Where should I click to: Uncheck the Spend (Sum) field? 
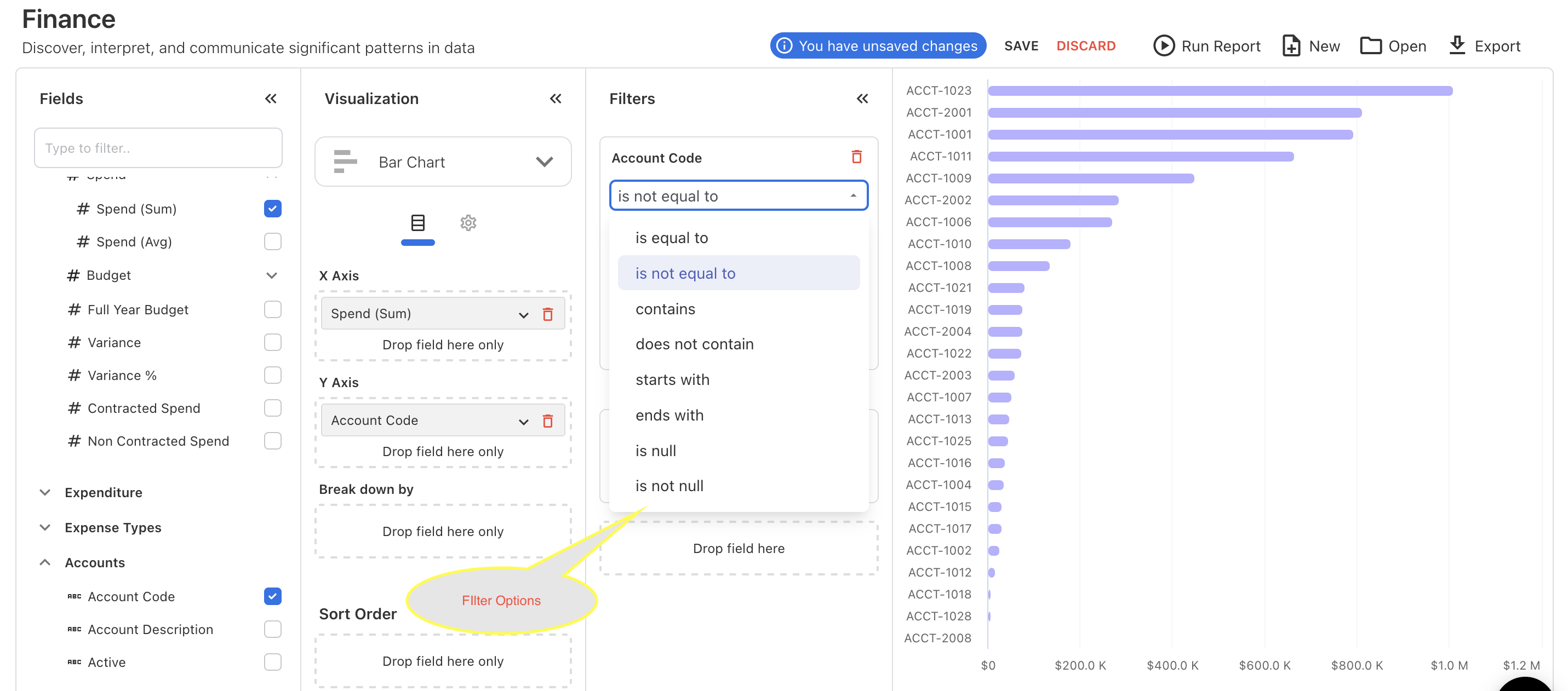pyautogui.click(x=273, y=209)
